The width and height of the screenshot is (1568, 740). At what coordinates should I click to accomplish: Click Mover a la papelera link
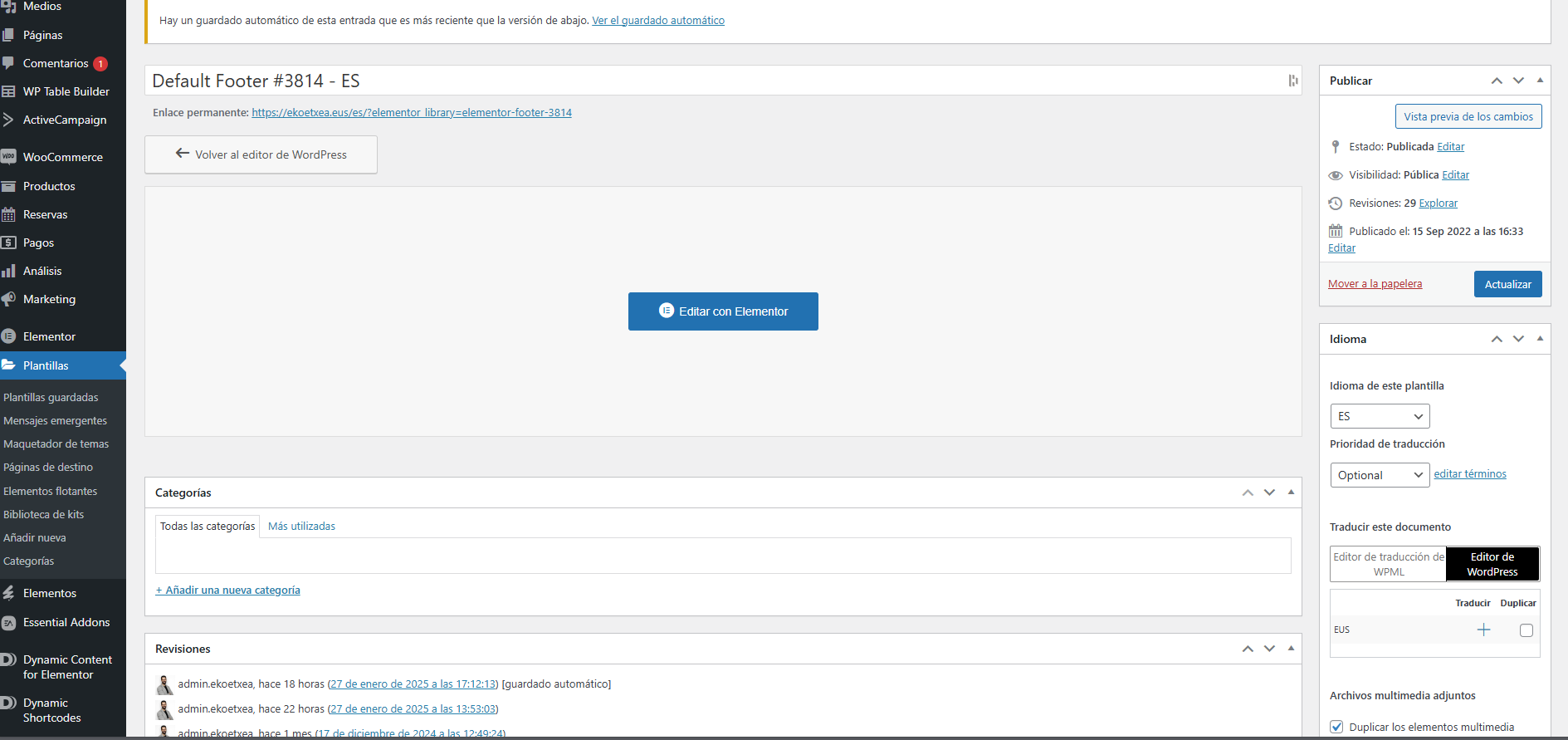click(1375, 284)
